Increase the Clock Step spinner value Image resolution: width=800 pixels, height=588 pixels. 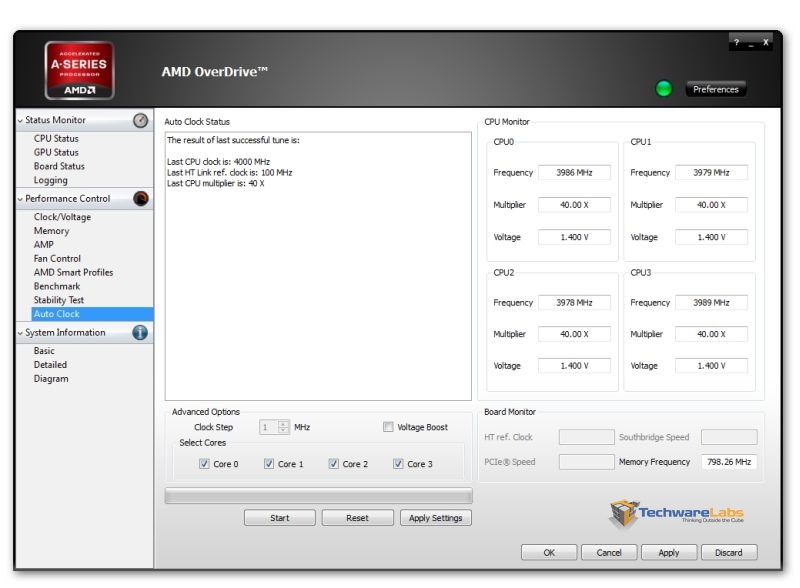[284, 423]
